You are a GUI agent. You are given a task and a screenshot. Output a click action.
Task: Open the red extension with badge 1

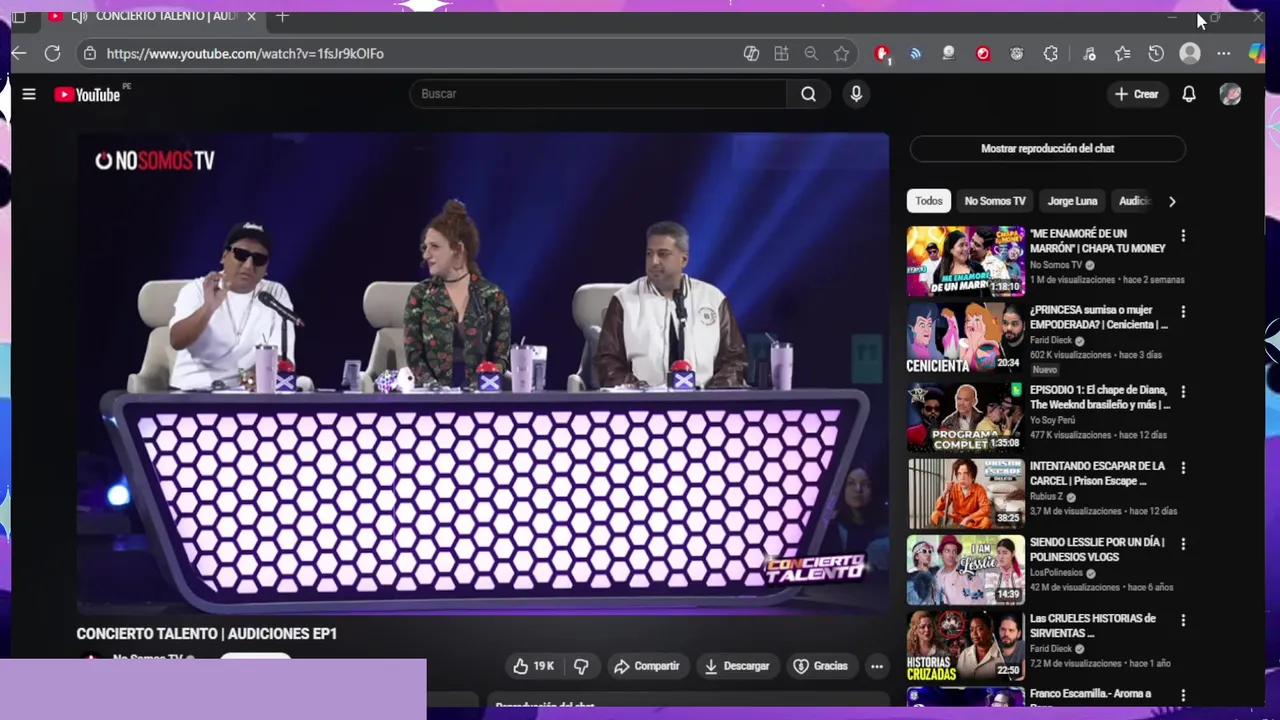point(882,54)
